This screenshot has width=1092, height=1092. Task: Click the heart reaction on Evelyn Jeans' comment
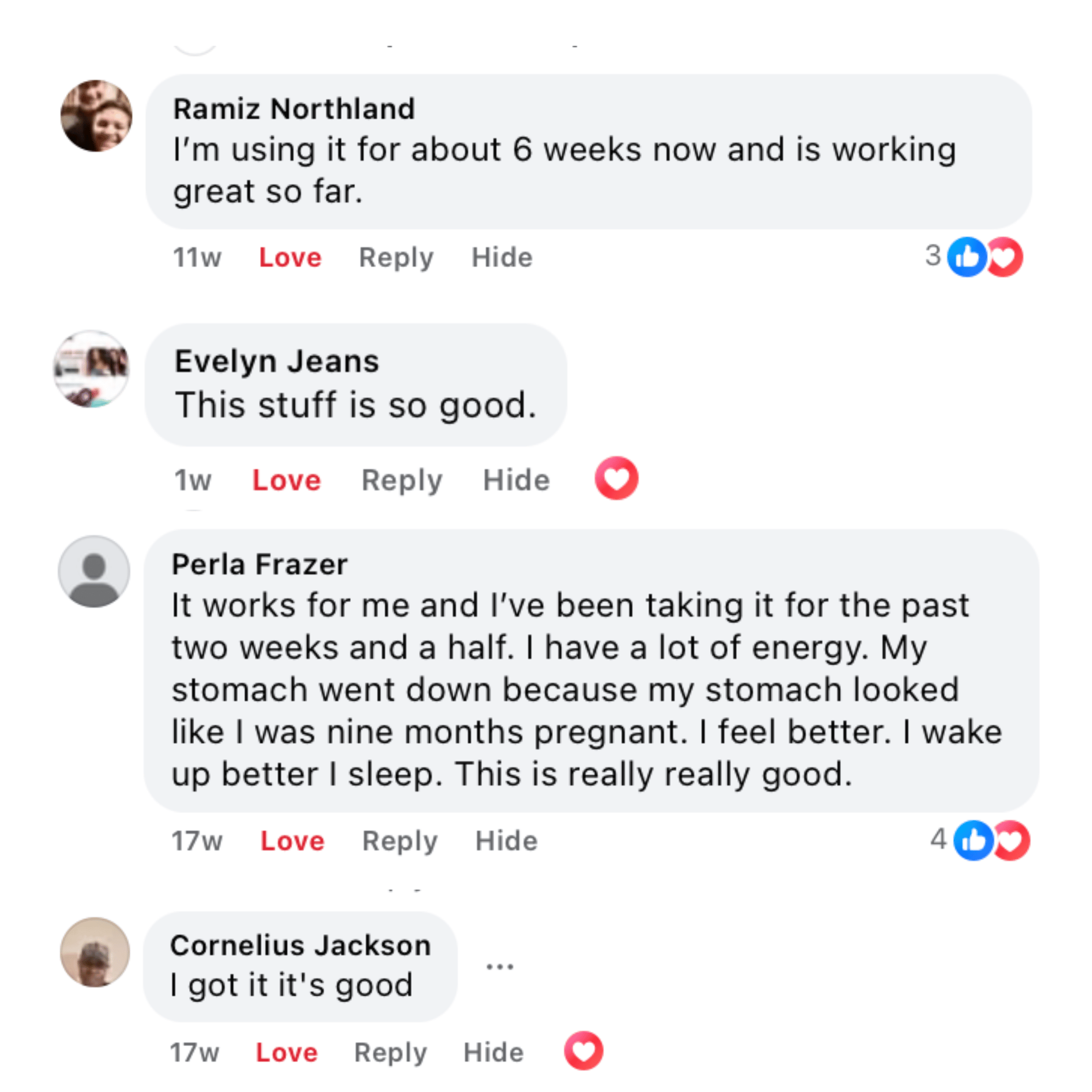[616, 478]
